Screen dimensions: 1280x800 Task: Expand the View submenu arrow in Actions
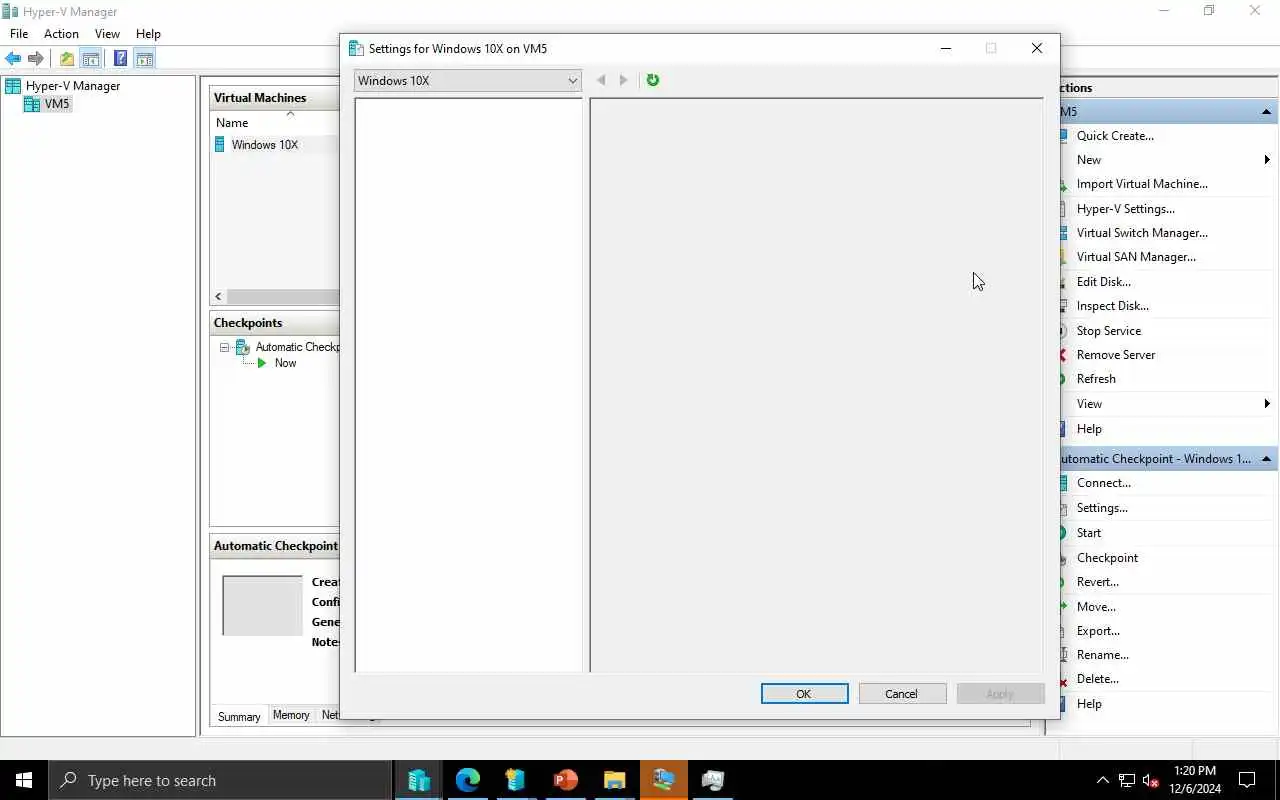pos(1267,404)
